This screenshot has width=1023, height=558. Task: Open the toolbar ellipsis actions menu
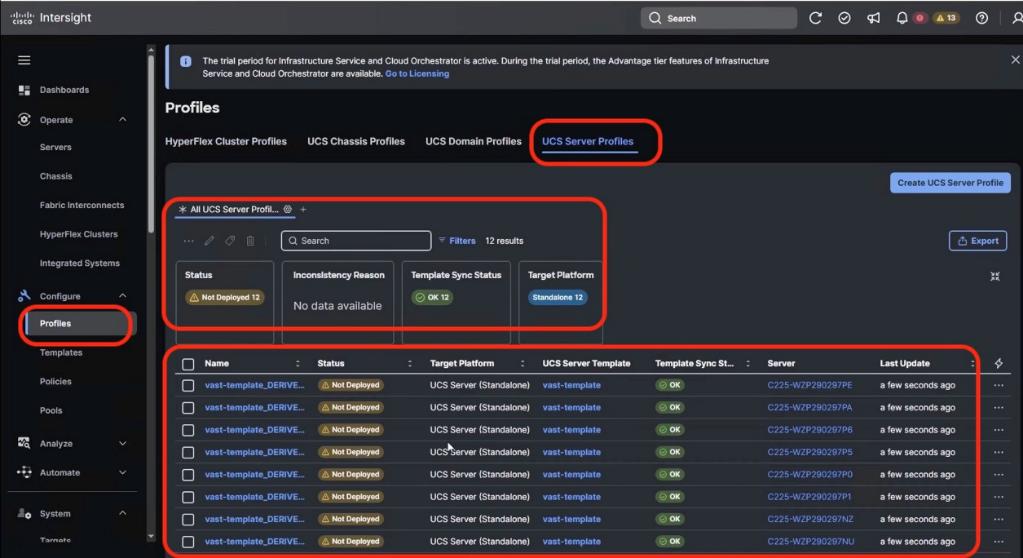pos(189,241)
